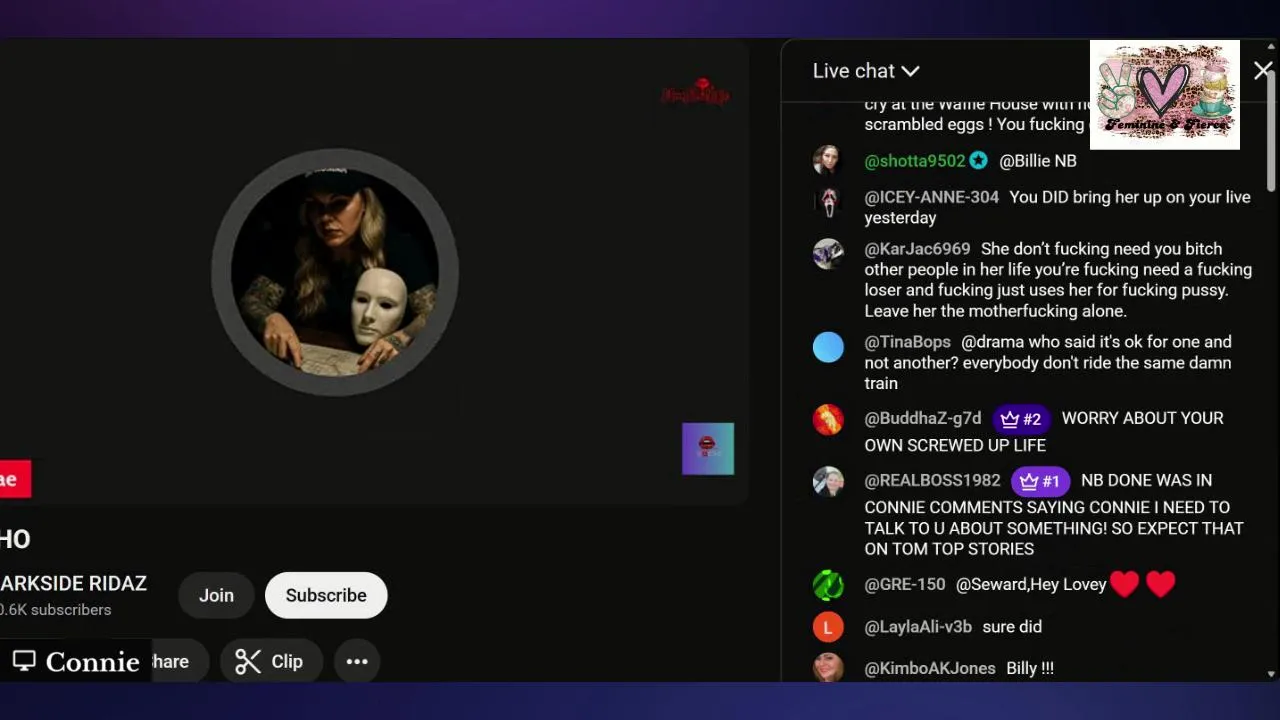Expand the Live chat dropdown chevron
Image resolution: width=1280 pixels, height=720 pixels.
pyautogui.click(x=910, y=71)
